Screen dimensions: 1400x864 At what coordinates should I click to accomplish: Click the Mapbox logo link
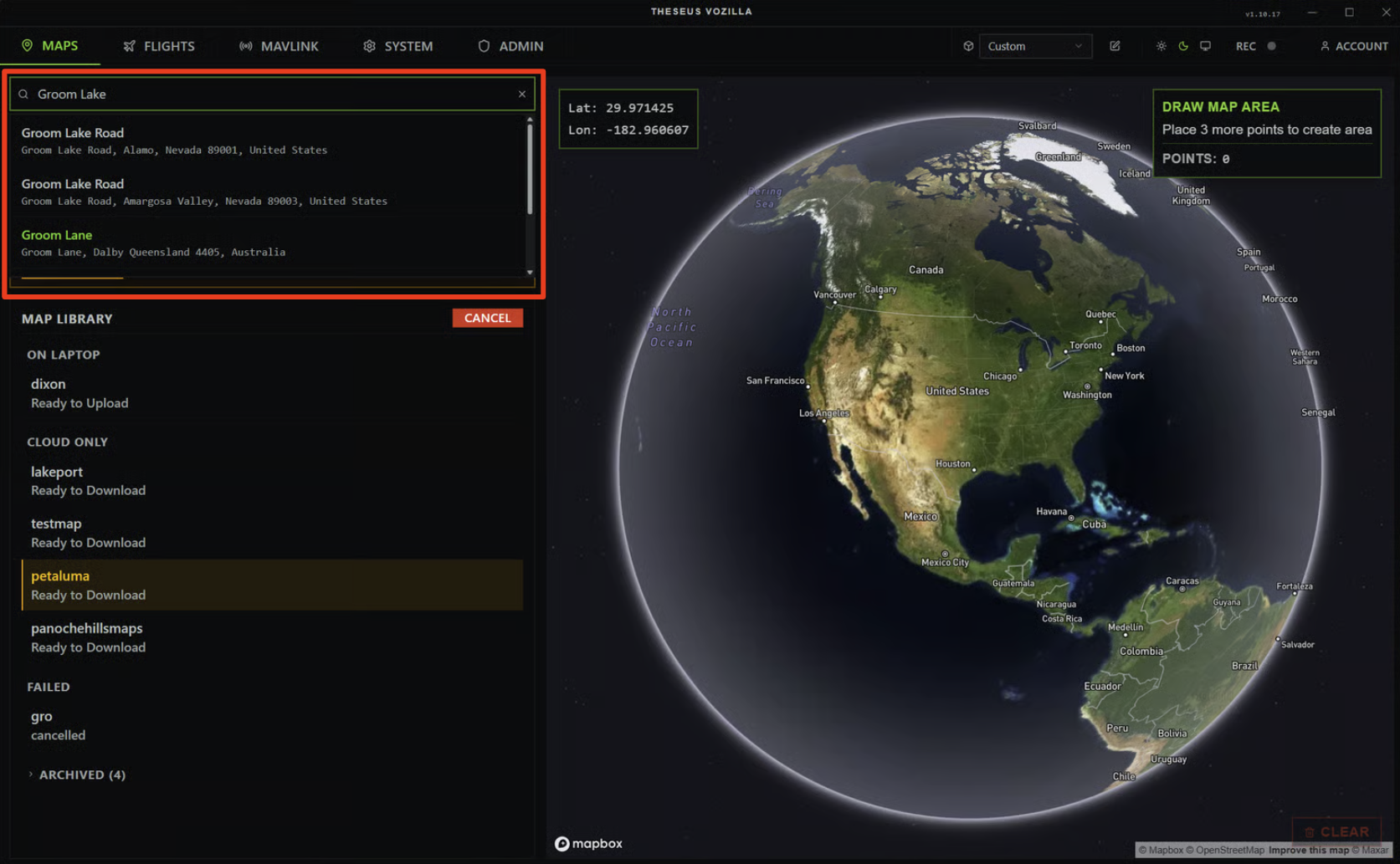pyautogui.click(x=588, y=843)
